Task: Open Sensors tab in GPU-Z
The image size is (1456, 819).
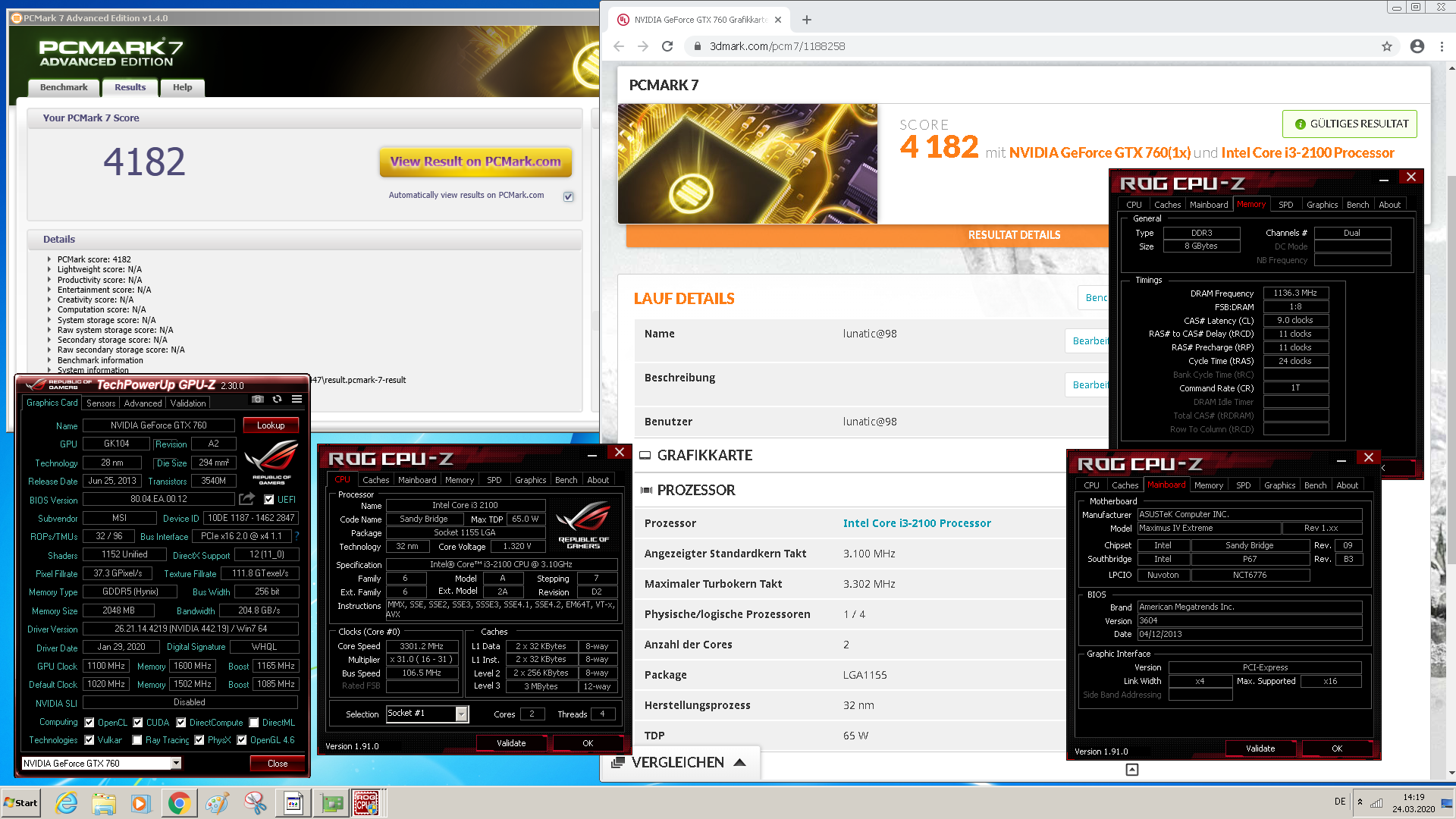Action: [x=101, y=403]
